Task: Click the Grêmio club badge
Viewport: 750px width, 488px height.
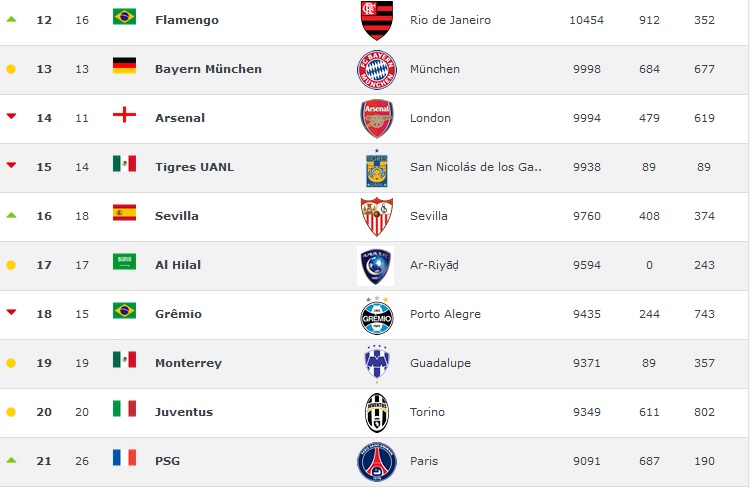Action: [377, 315]
